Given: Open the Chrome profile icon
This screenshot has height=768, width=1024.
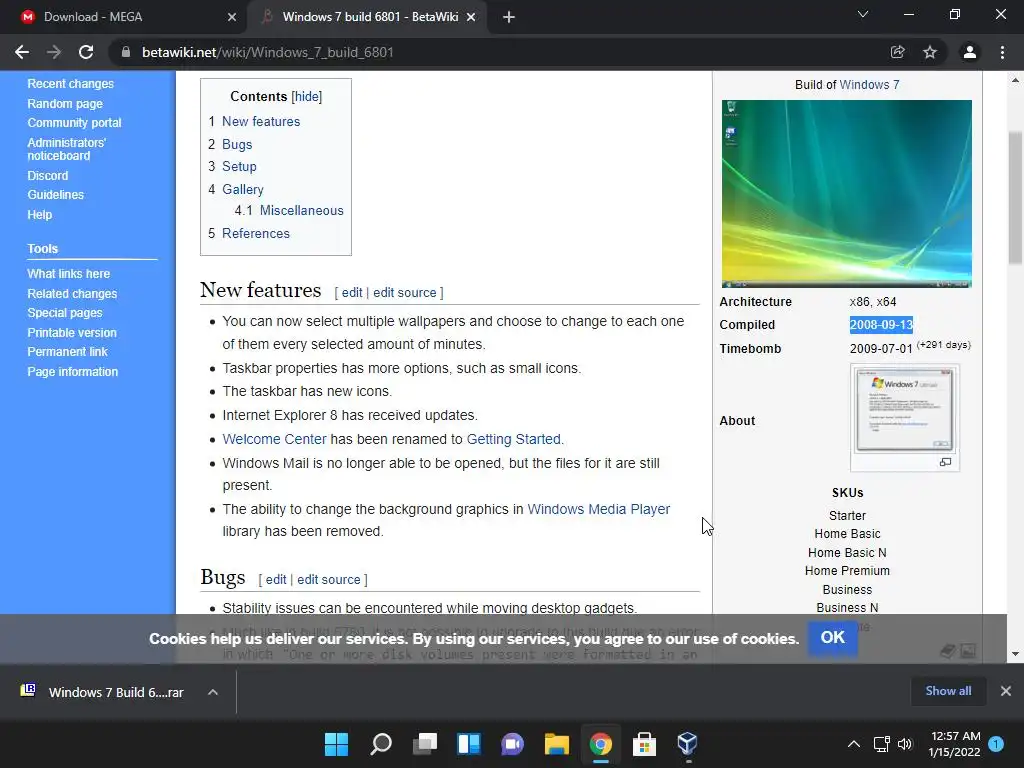Looking at the screenshot, I should pos(970,52).
